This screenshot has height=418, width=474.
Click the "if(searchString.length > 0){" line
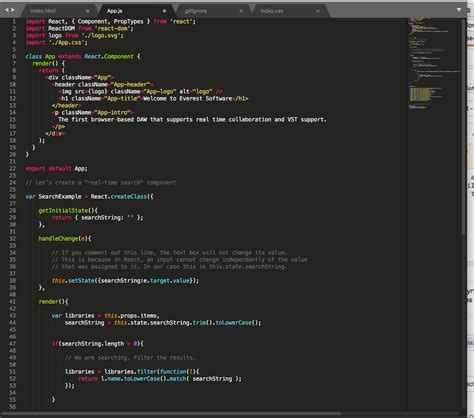(x=98, y=343)
